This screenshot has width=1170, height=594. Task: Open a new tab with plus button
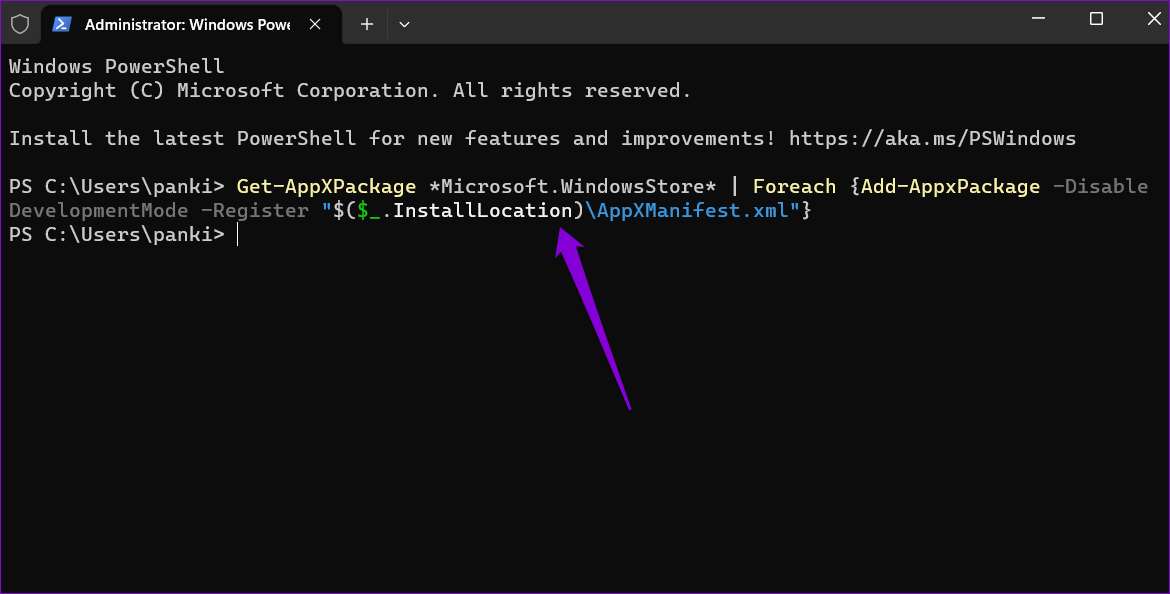[366, 24]
